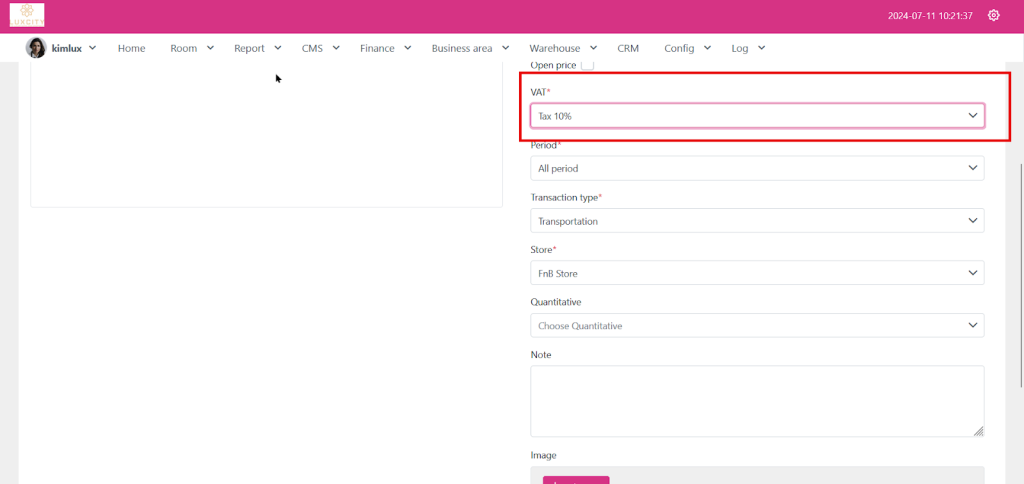Open the Transaction type dropdown
Image resolution: width=1024 pixels, height=484 pixels.
pos(757,221)
